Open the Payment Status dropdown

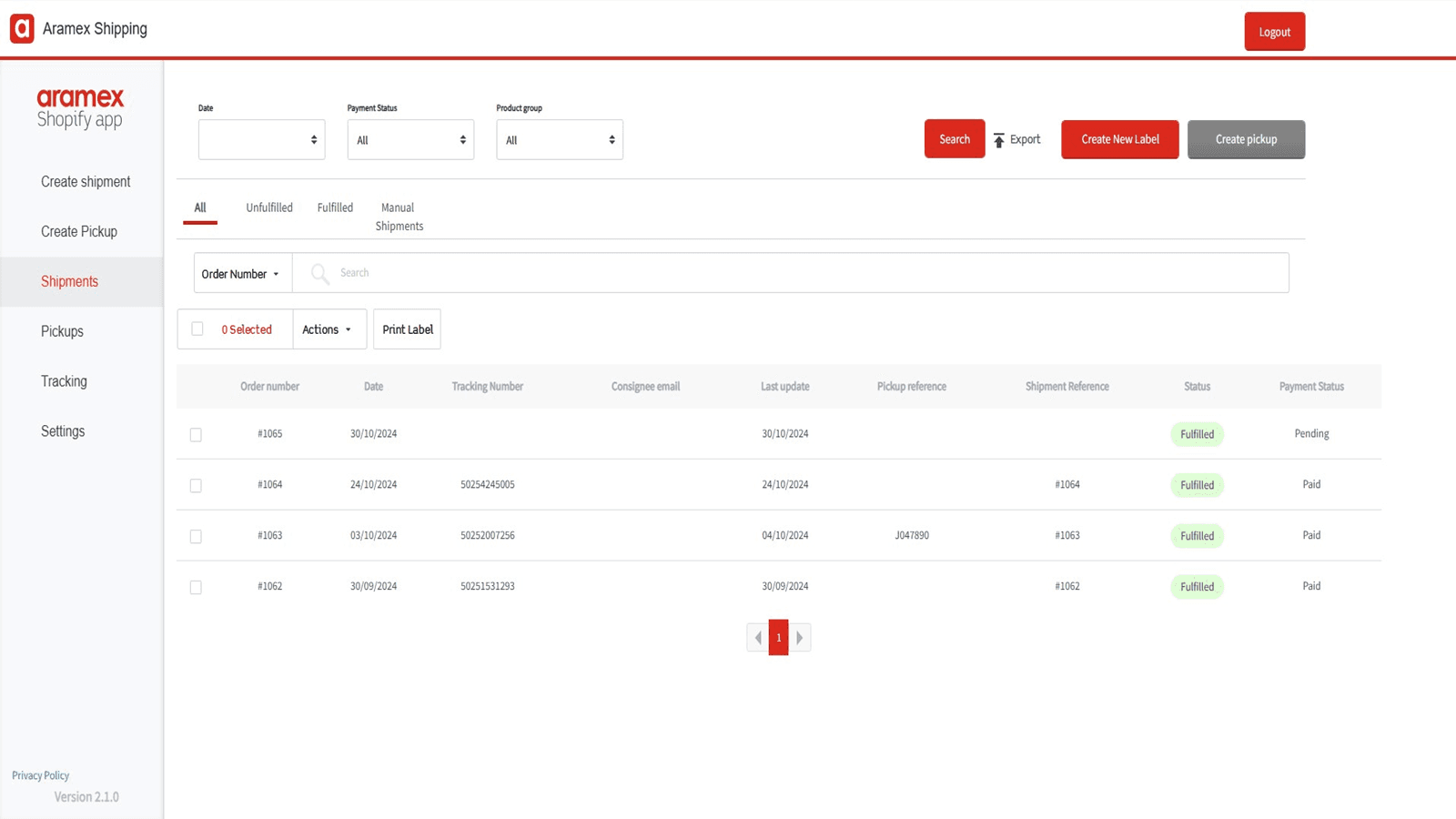pos(410,139)
